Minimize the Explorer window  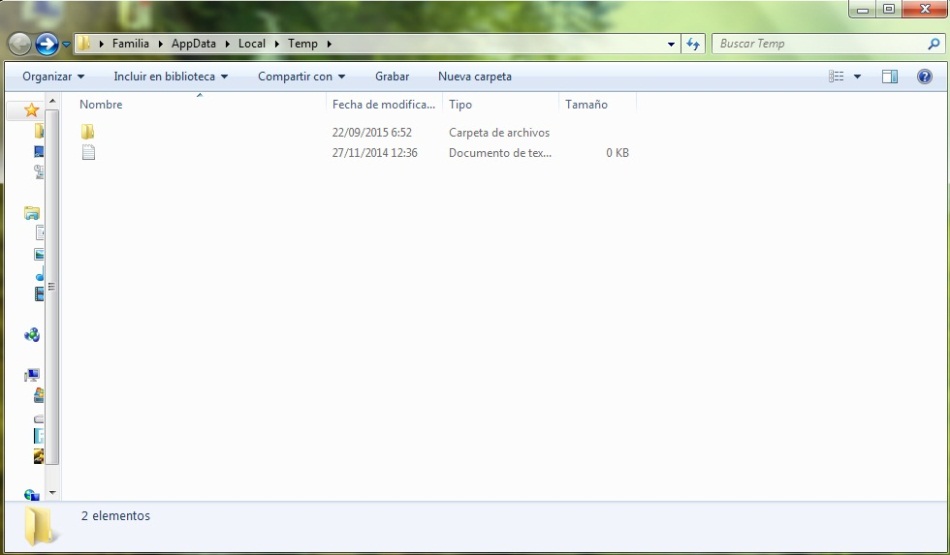coord(862,9)
